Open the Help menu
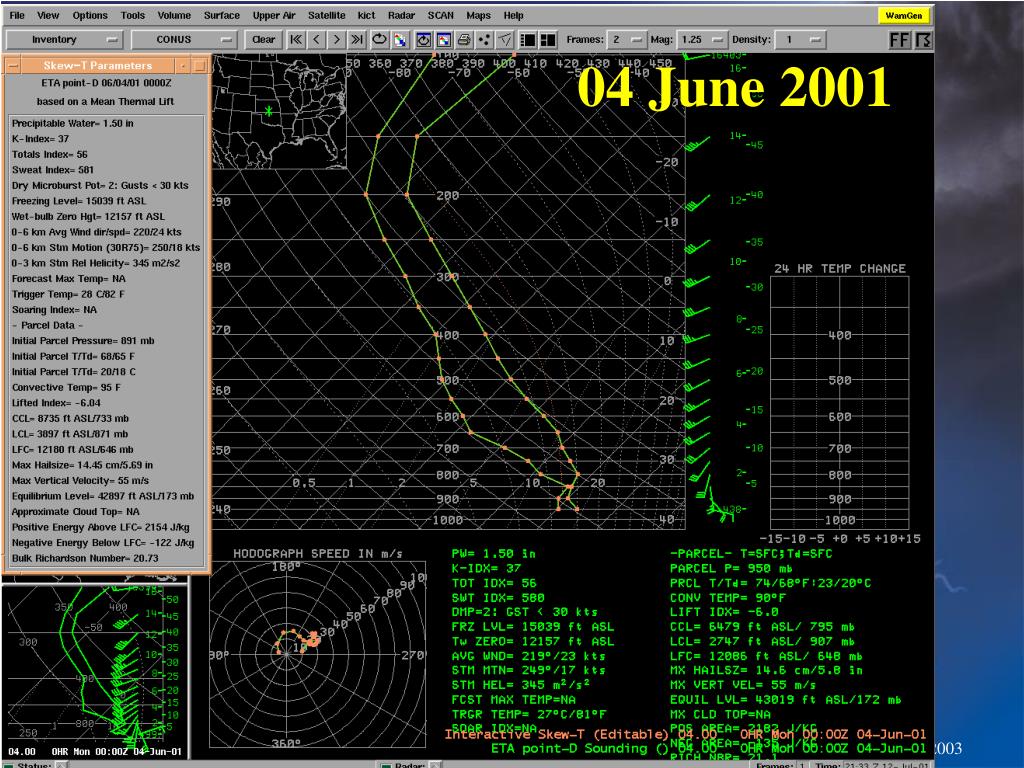Viewport: 1024px width, 768px height. coord(513,15)
